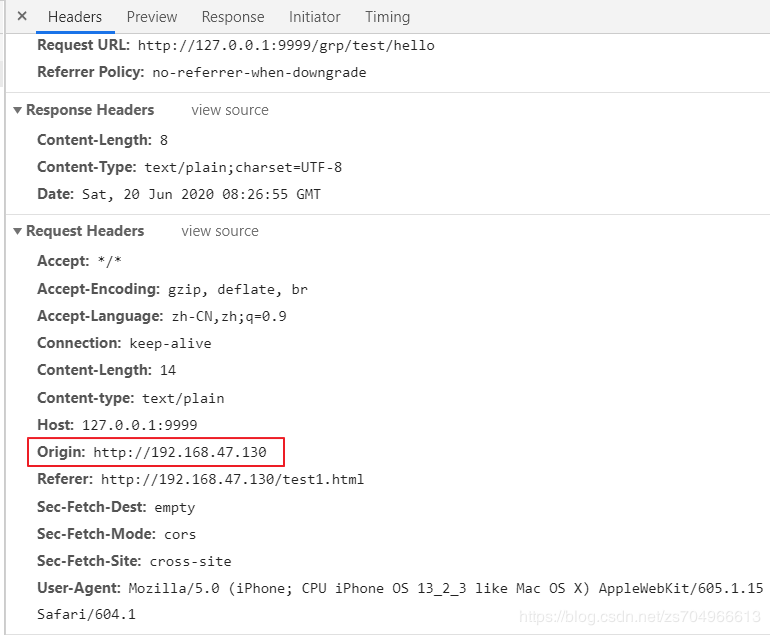Click the Request Headers section title

point(85,231)
